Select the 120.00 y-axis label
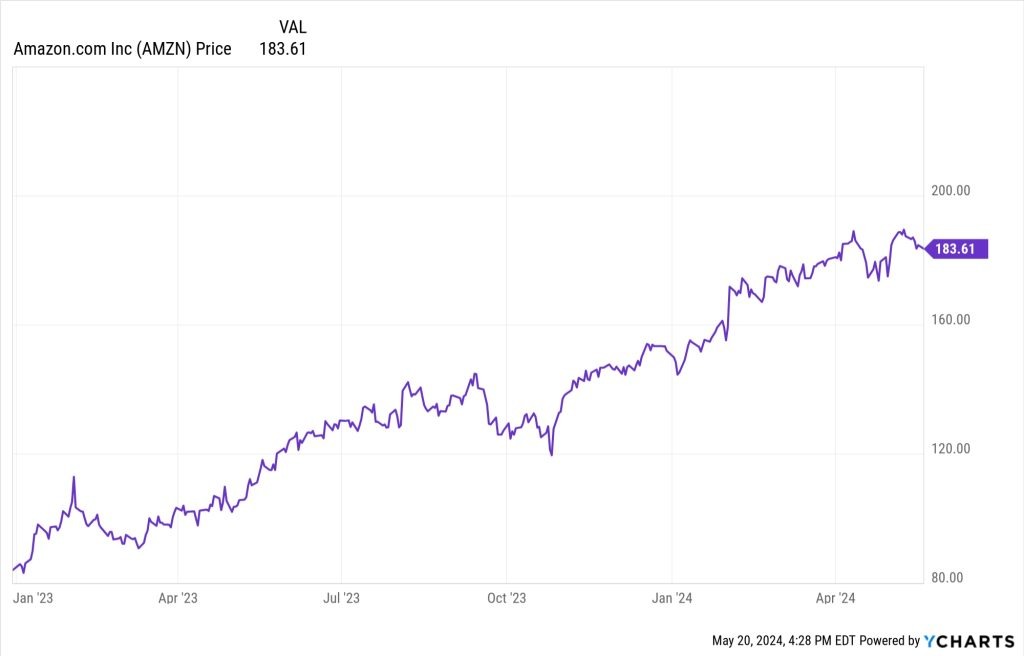 (950, 449)
